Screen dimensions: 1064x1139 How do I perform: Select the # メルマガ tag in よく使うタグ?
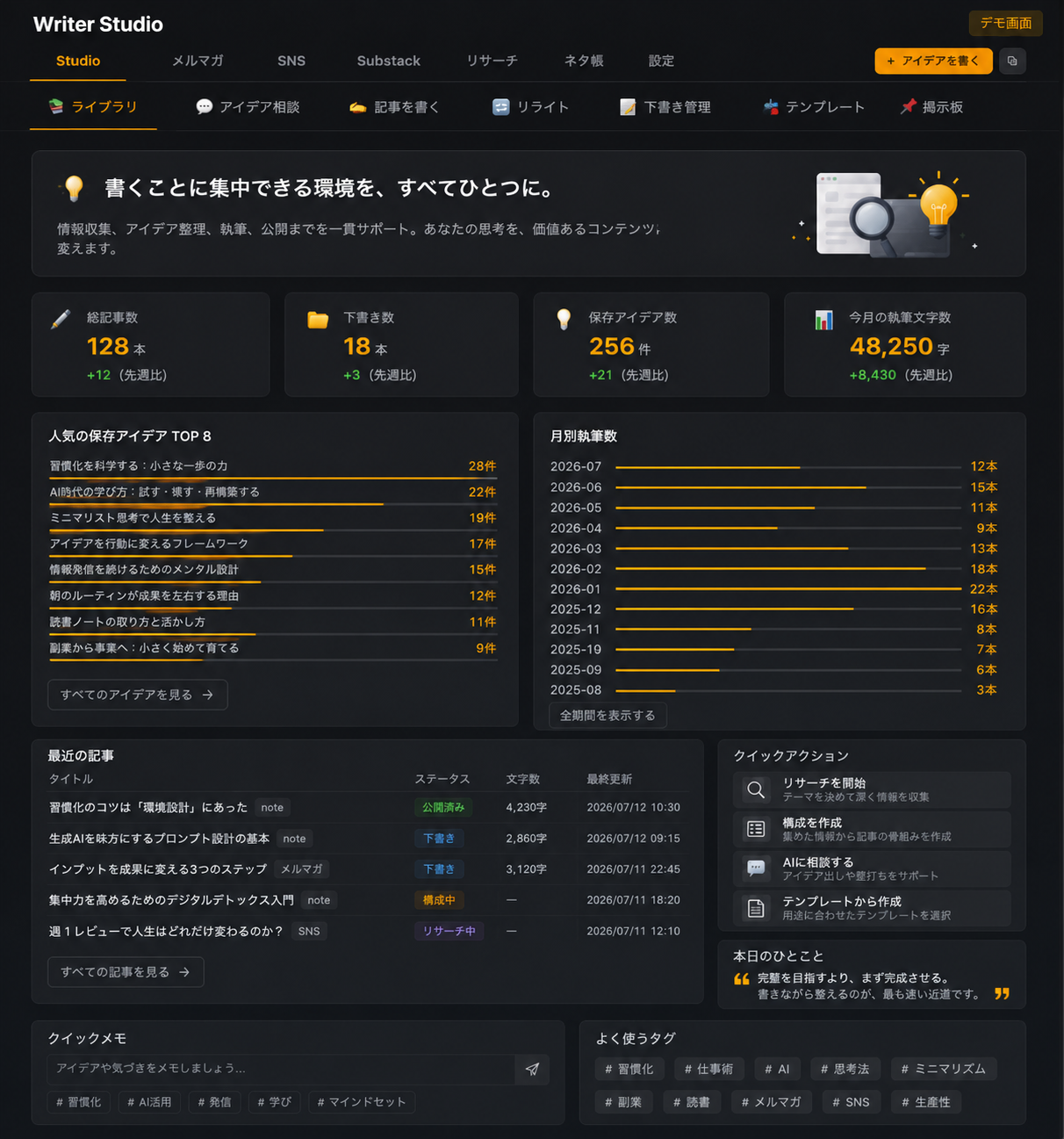pos(771,1102)
